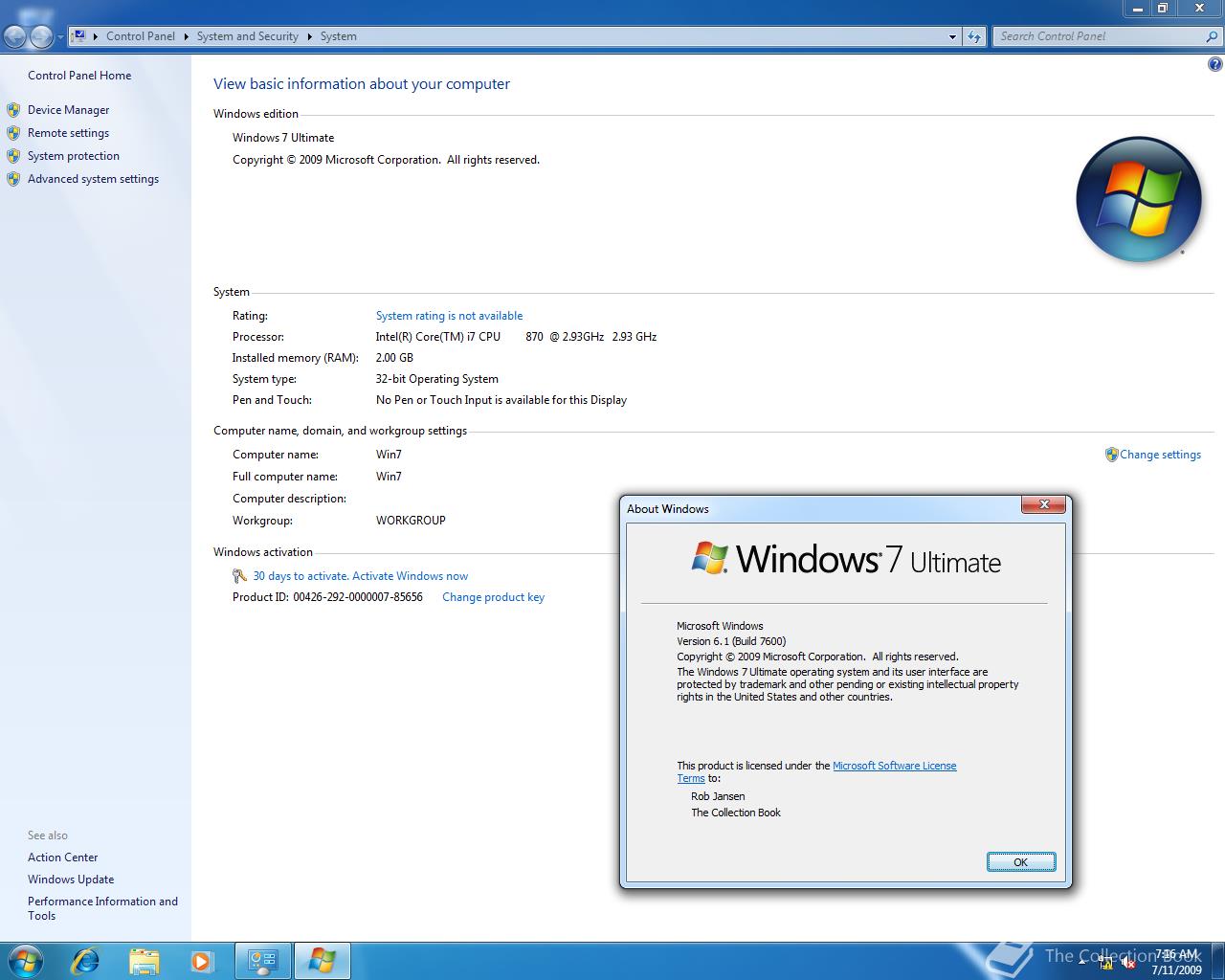Open the recent pages dropdown arrow
This screenshot has width=1225, height=980.
click(60, 37)
